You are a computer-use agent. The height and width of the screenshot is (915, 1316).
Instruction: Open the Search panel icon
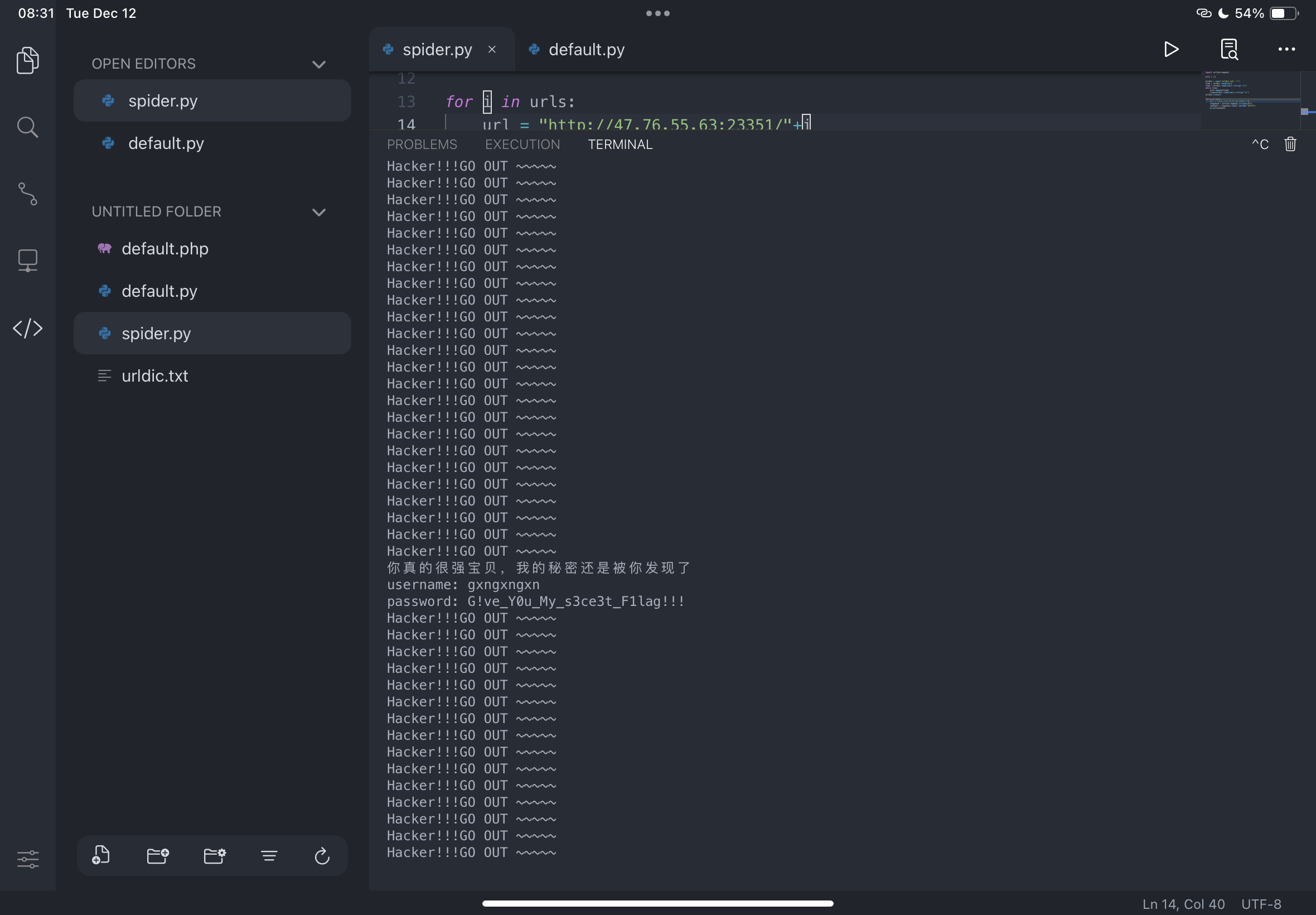click(x=27, y=127)
